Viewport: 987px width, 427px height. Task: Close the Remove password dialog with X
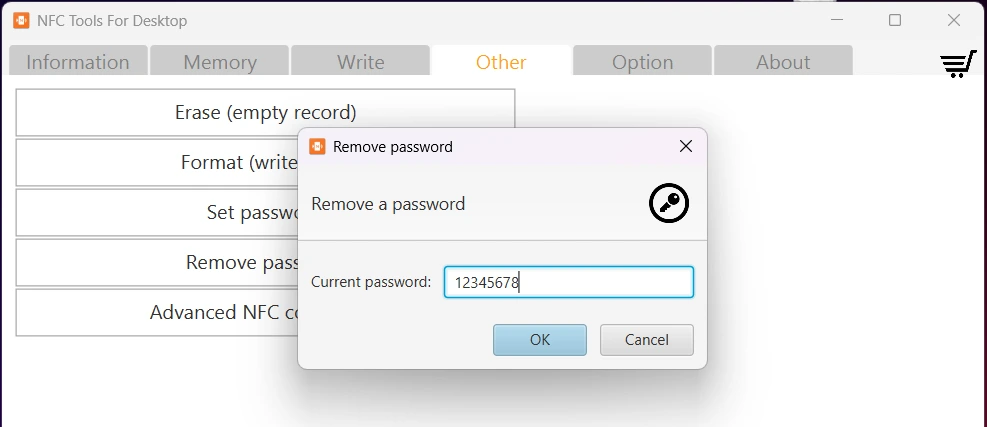pyautogui.click(x=685, y=146)
